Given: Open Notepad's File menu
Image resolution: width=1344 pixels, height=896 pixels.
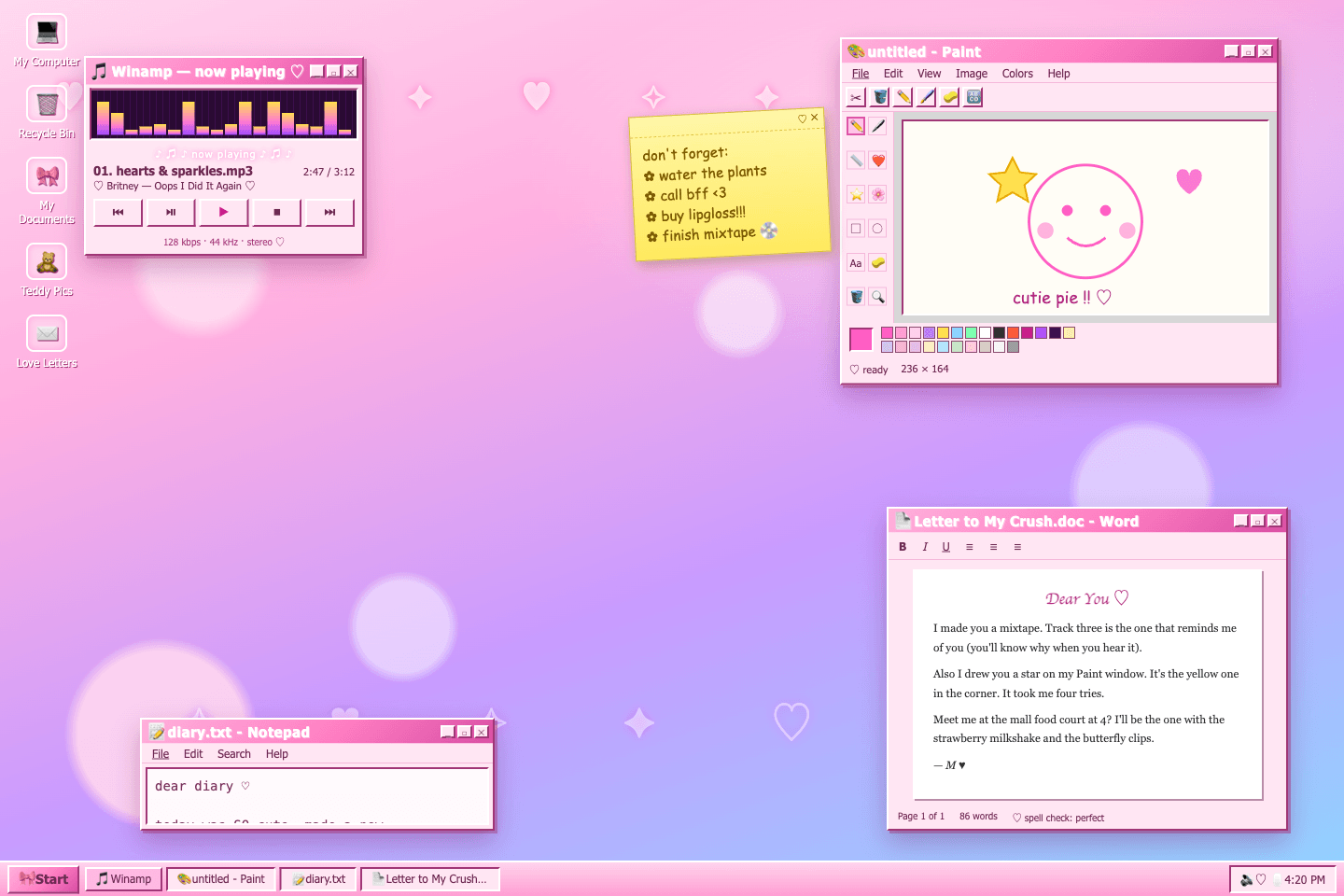Looking at the screenshot, I should tap(161, 754).
